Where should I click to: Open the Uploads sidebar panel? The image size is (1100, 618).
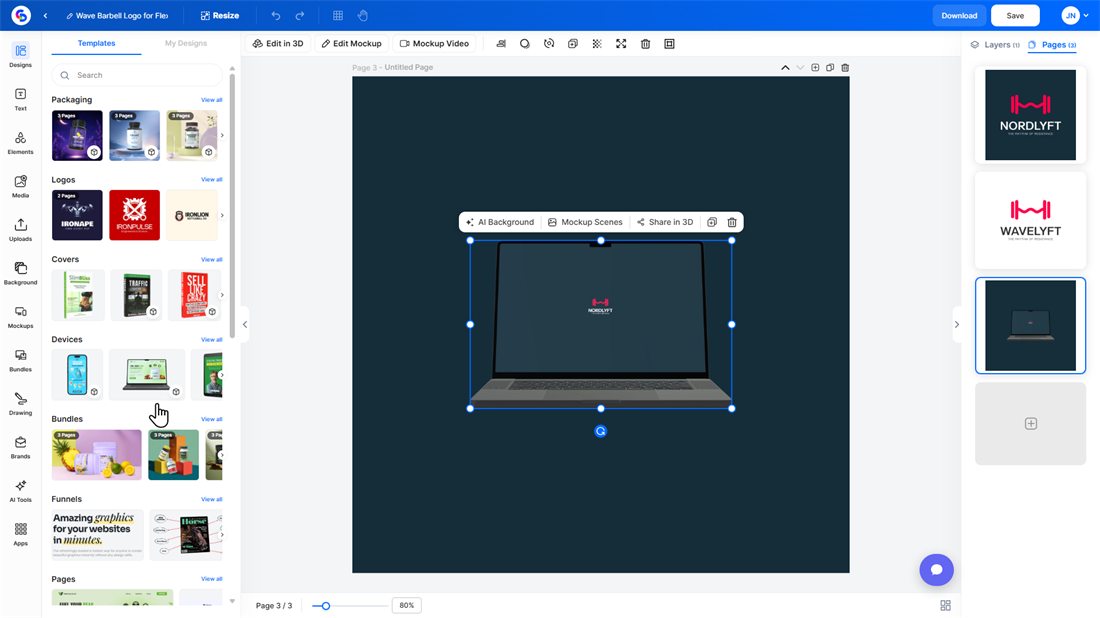pyautogui.click(x=20, y=229)
